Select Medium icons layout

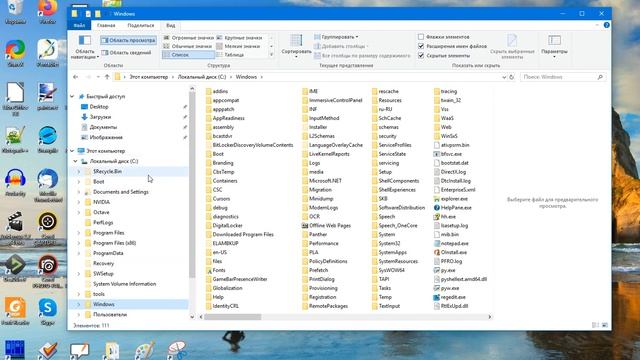[187, 46]
